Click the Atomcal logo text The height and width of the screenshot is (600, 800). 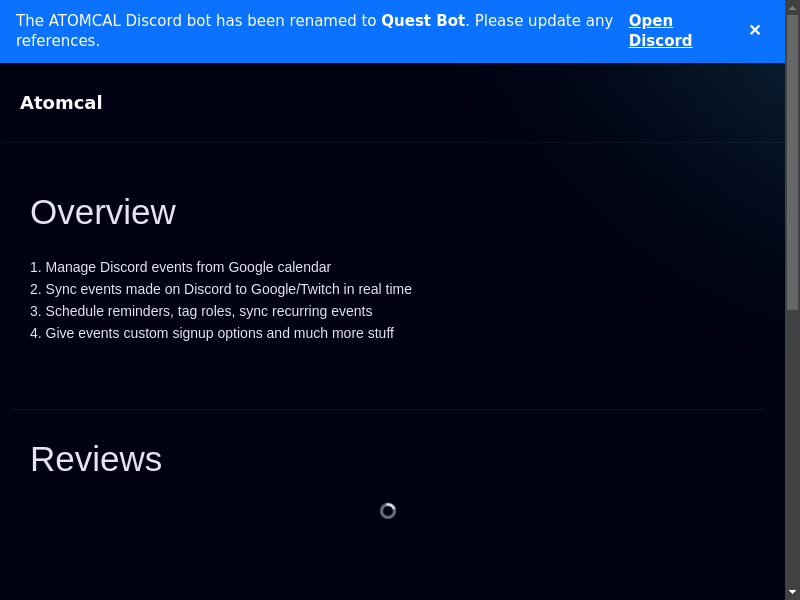tap(61, 103)
